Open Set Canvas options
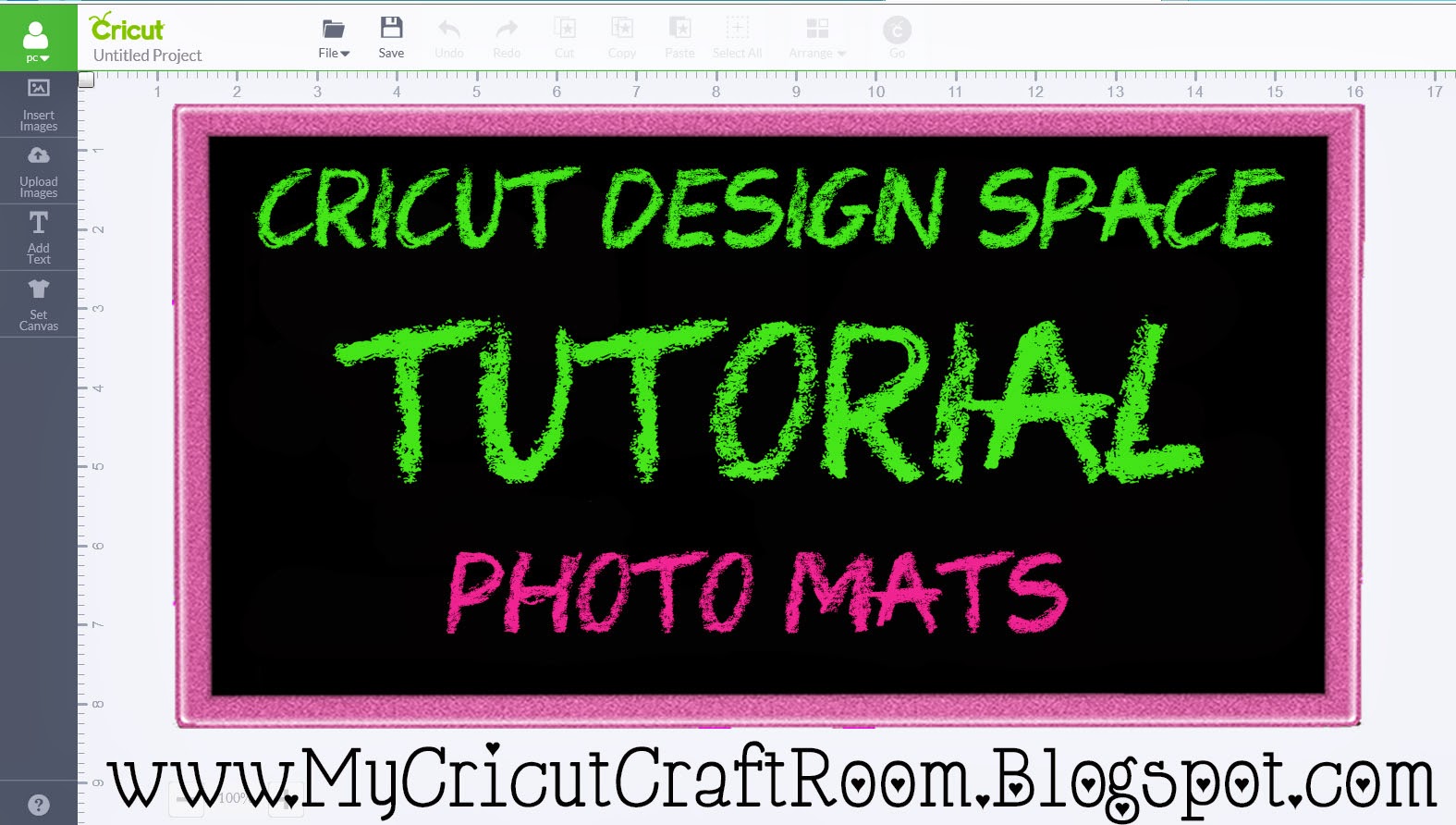 point(39,304)
